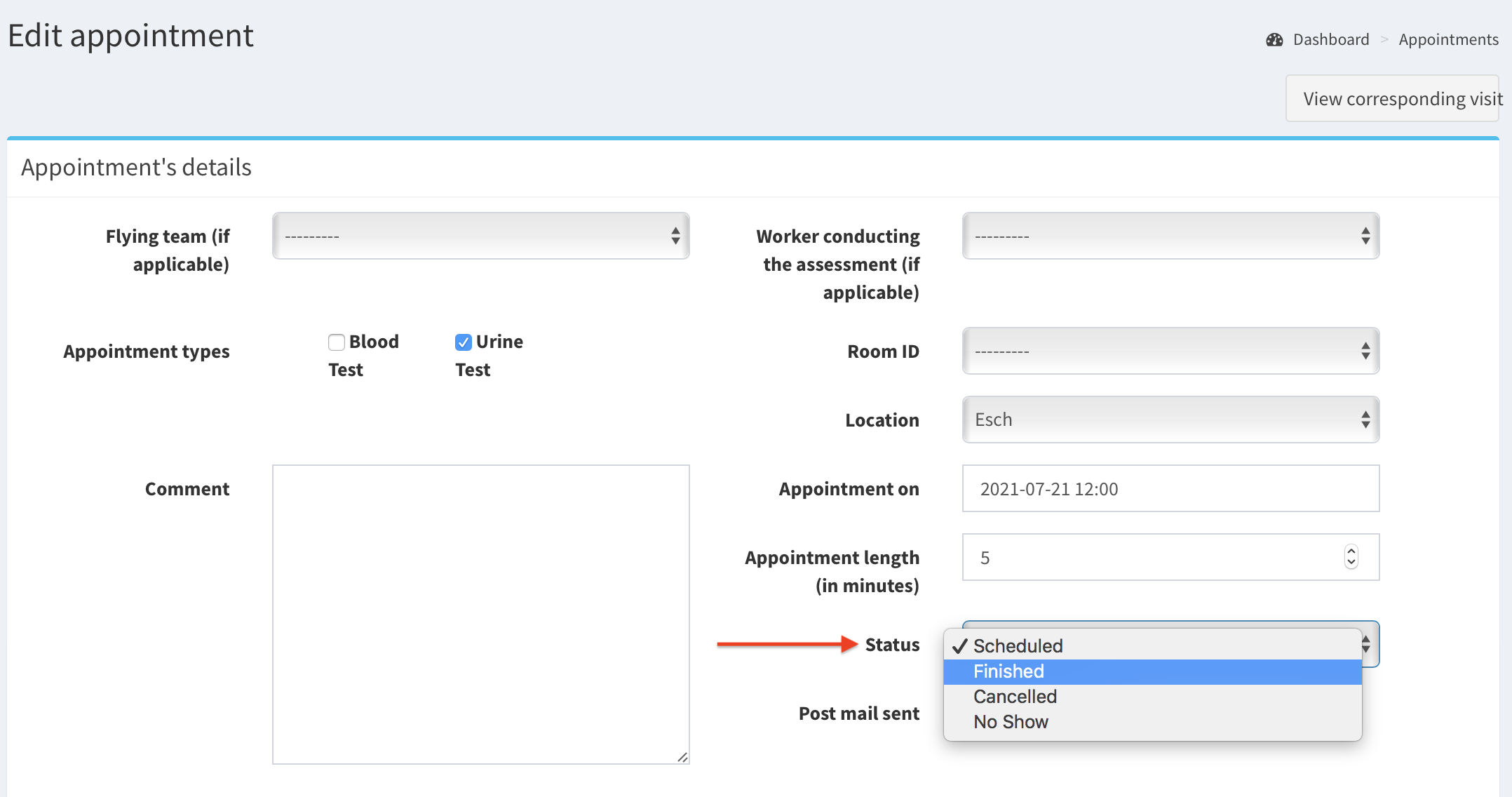Click the Room ID dropdown arrows
The image size is (1512, 797).
1365,351
